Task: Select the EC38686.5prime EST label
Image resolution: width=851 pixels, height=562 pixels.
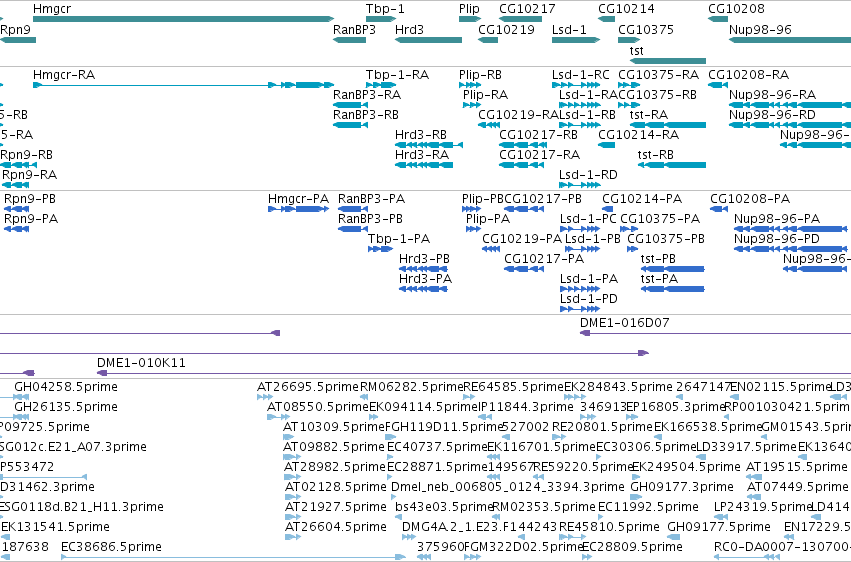Action: click(111, 547)
